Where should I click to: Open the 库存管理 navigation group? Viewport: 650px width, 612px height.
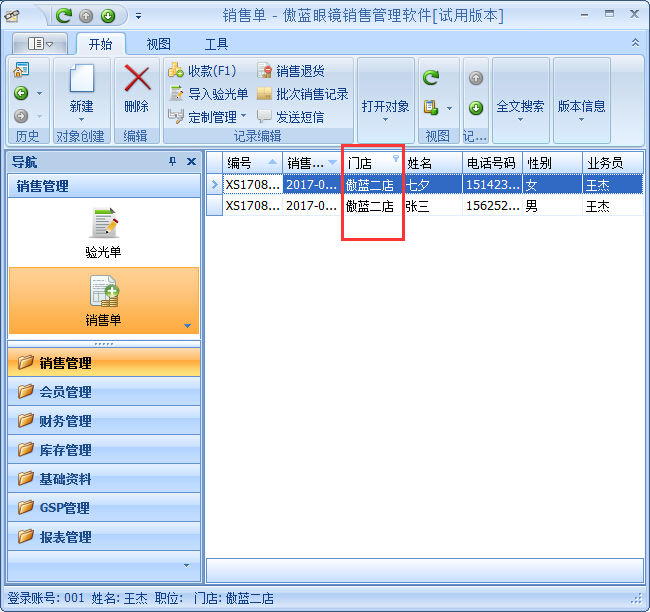point(65,450)
